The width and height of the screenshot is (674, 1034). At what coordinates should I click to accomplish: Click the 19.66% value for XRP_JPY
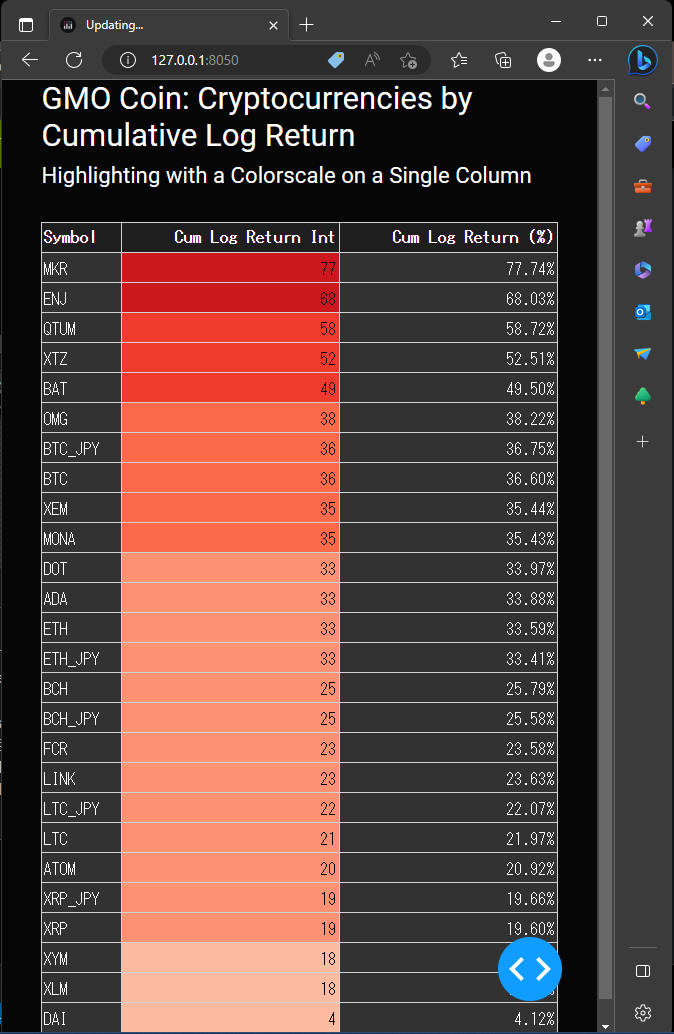click(448, 898)
